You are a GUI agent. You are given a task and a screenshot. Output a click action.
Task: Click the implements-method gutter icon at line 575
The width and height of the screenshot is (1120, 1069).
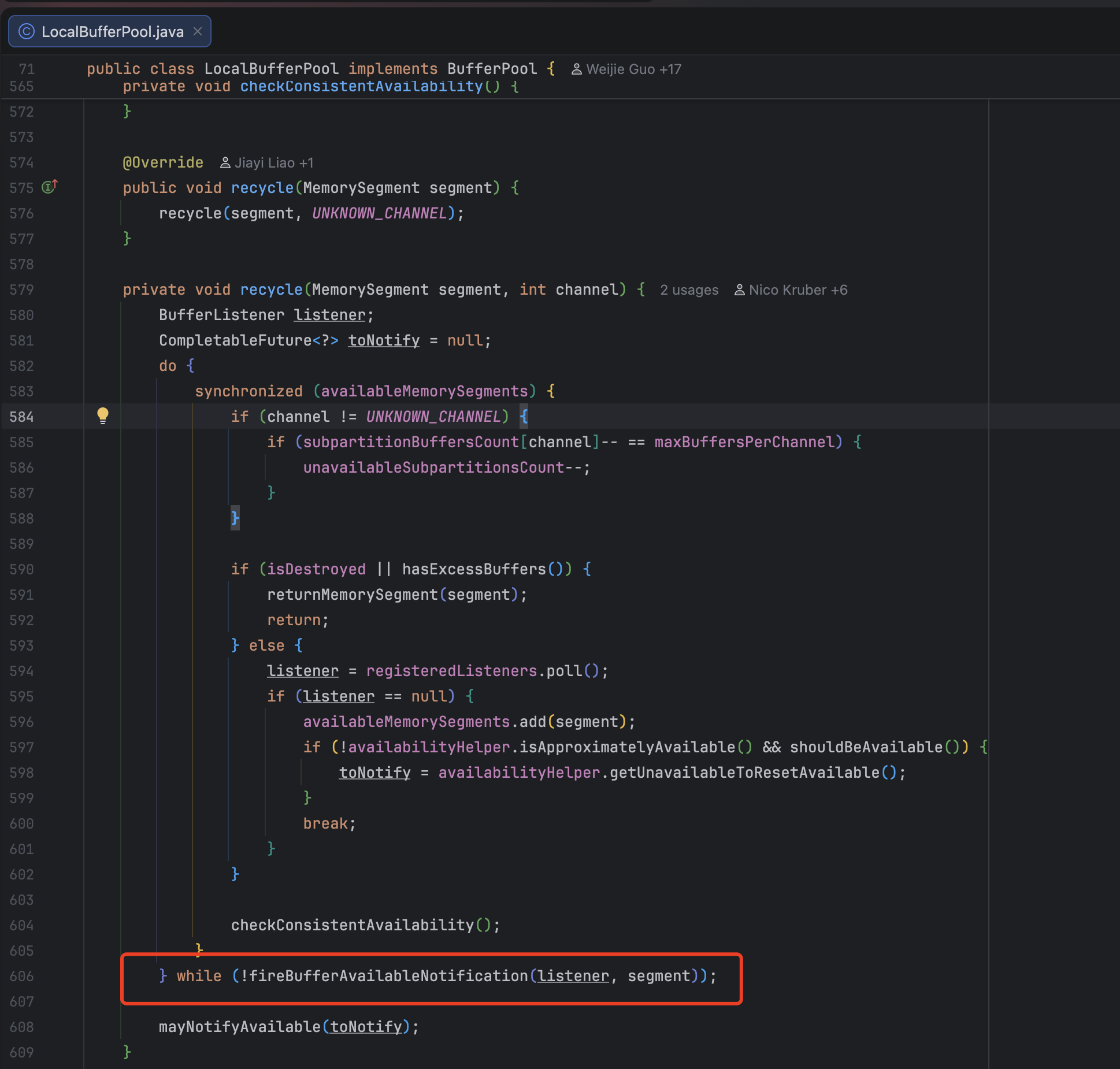[49, 187]
